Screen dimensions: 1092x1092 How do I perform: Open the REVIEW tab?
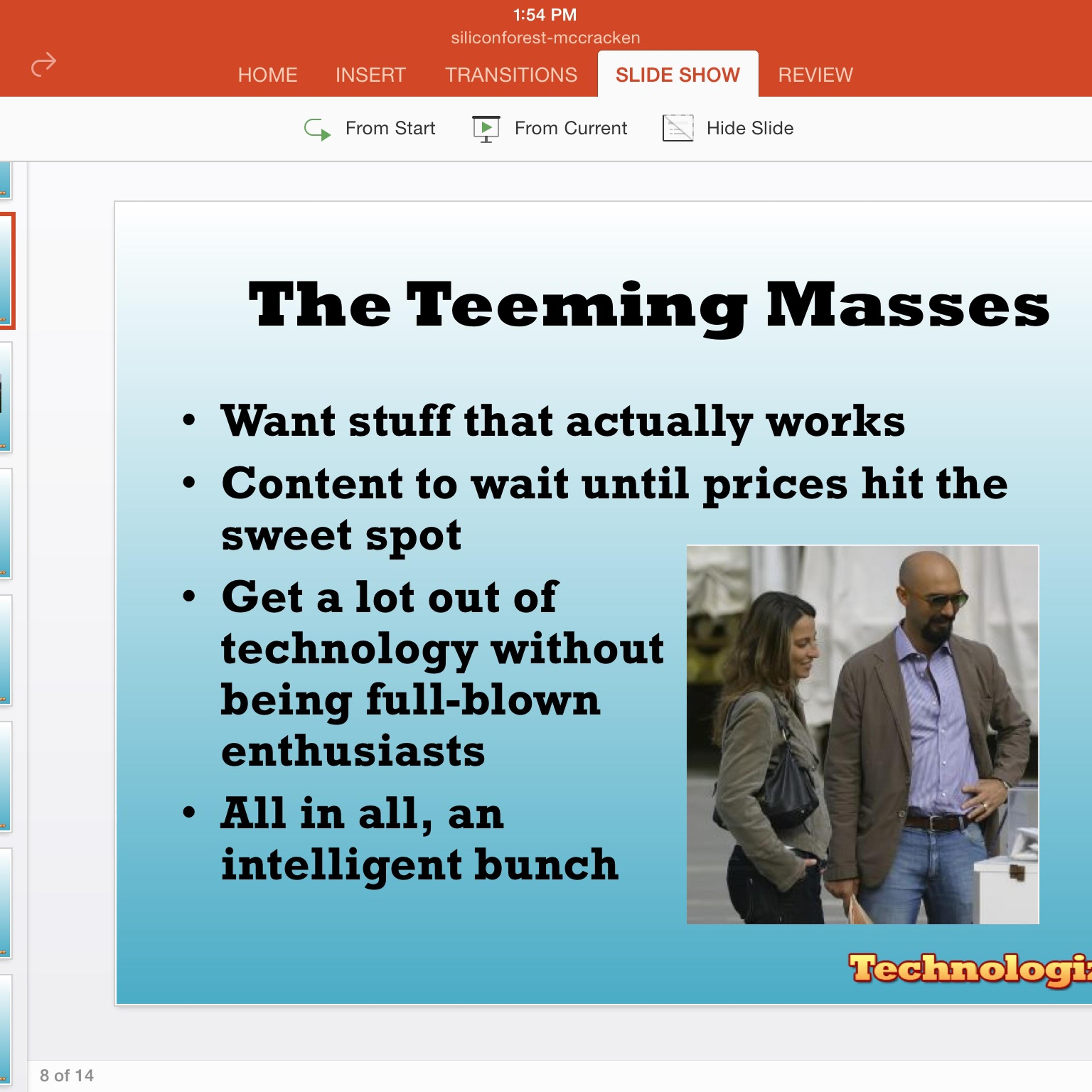[x=815, y=75]
